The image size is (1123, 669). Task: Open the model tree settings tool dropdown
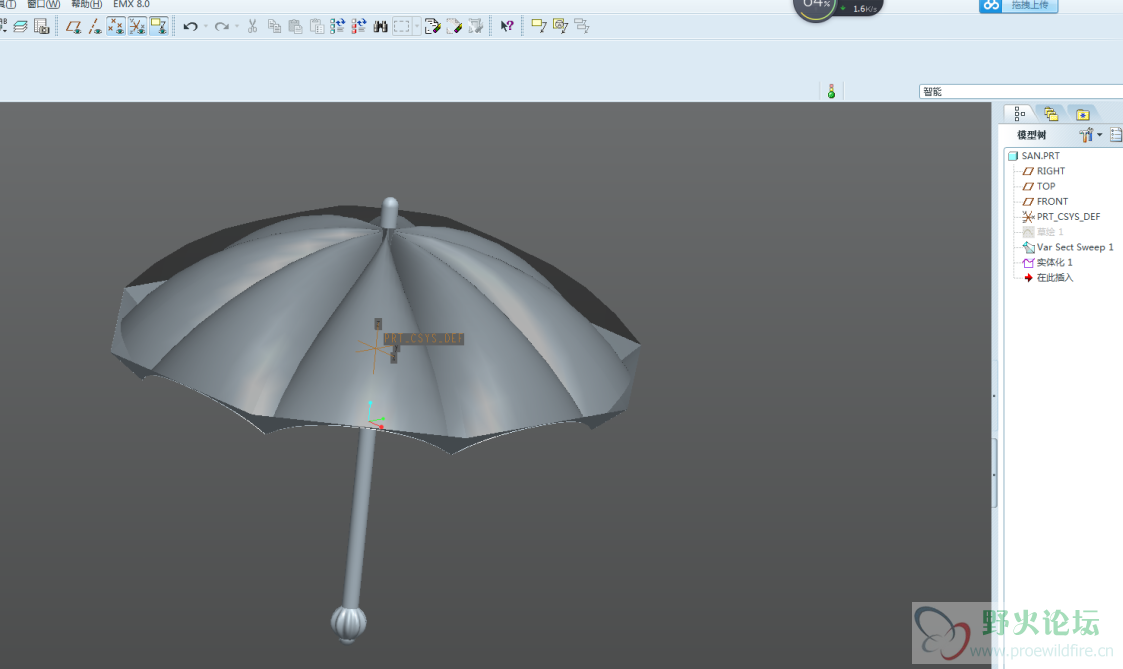[x=1091, y=135]
